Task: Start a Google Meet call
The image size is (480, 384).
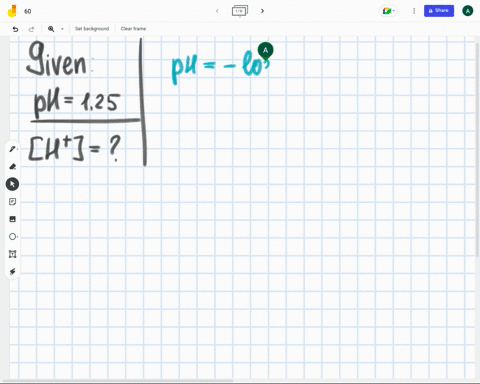Action: 388,11
